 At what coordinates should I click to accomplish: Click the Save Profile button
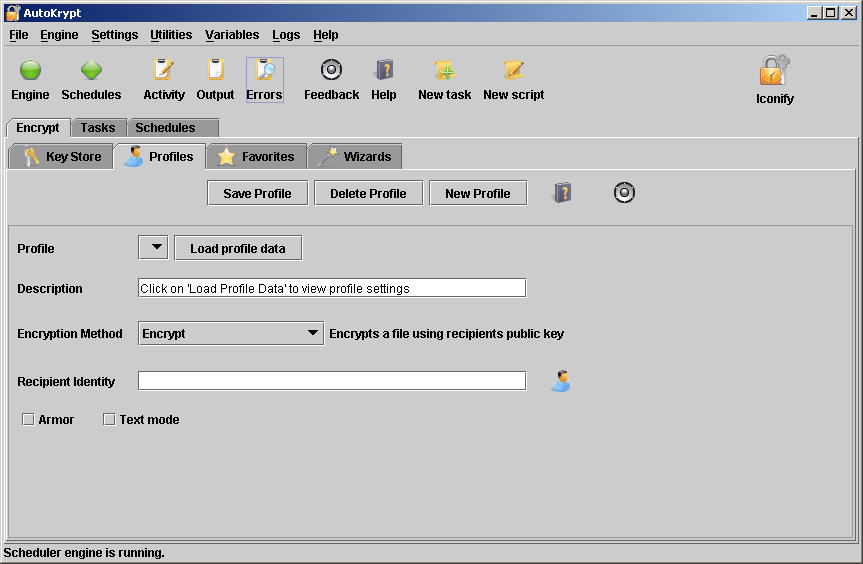point(258,193)
